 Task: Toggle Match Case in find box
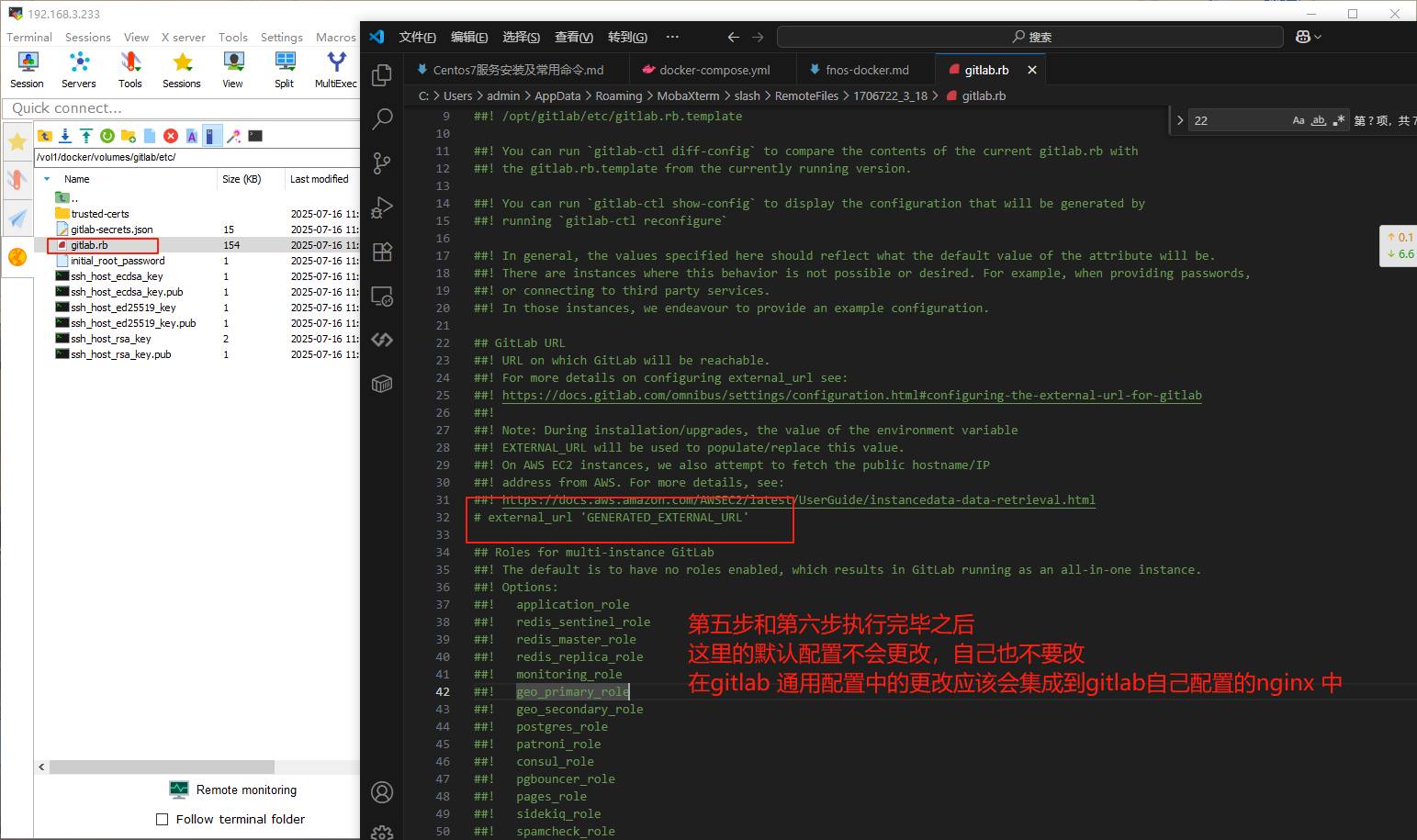click(x=1299, y=120)
